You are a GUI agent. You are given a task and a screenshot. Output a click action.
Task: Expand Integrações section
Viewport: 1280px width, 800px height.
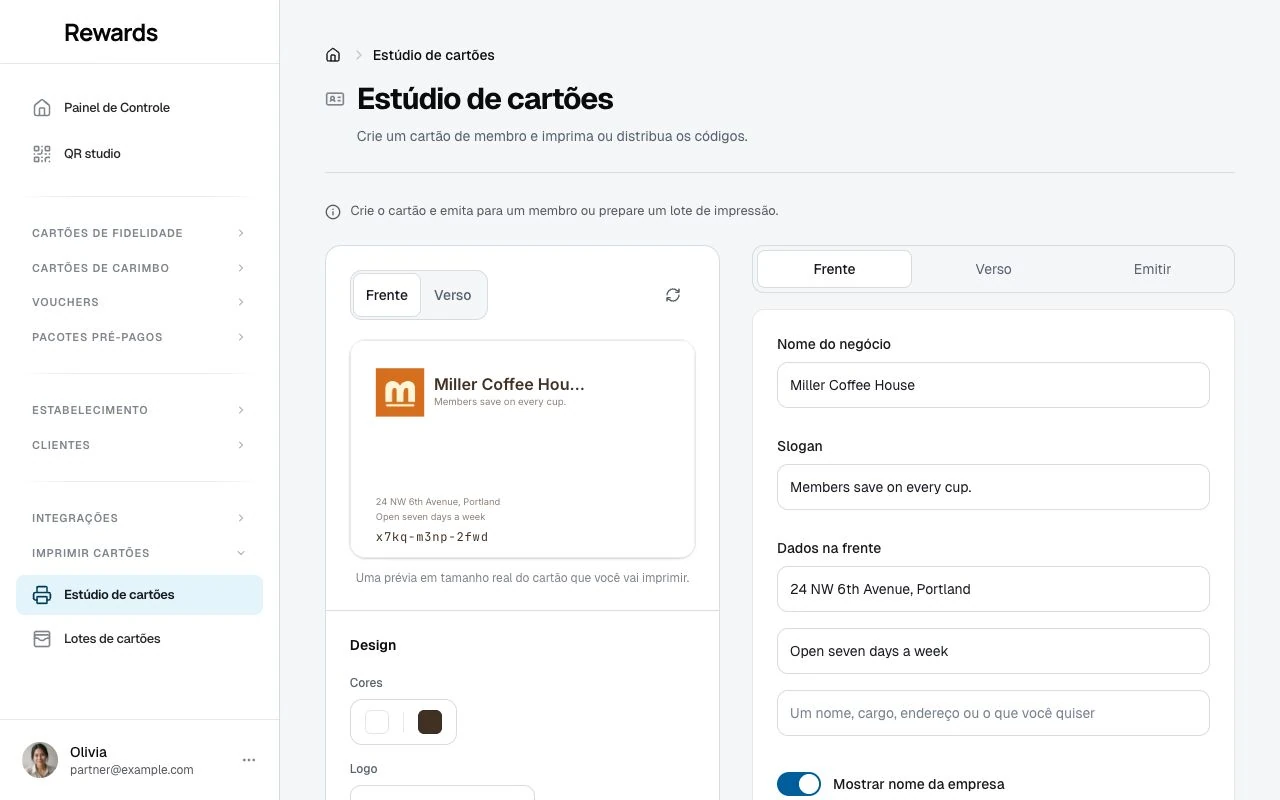coord(139,518)
